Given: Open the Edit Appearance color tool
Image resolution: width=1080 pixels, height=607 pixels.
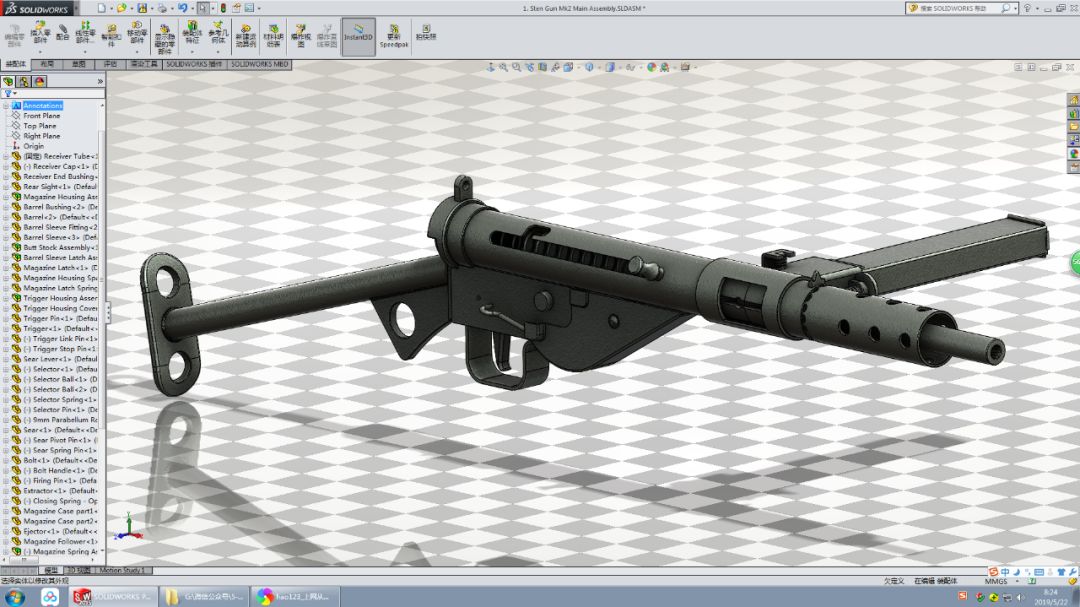Looking at the screenshot, I should (650, 69).
